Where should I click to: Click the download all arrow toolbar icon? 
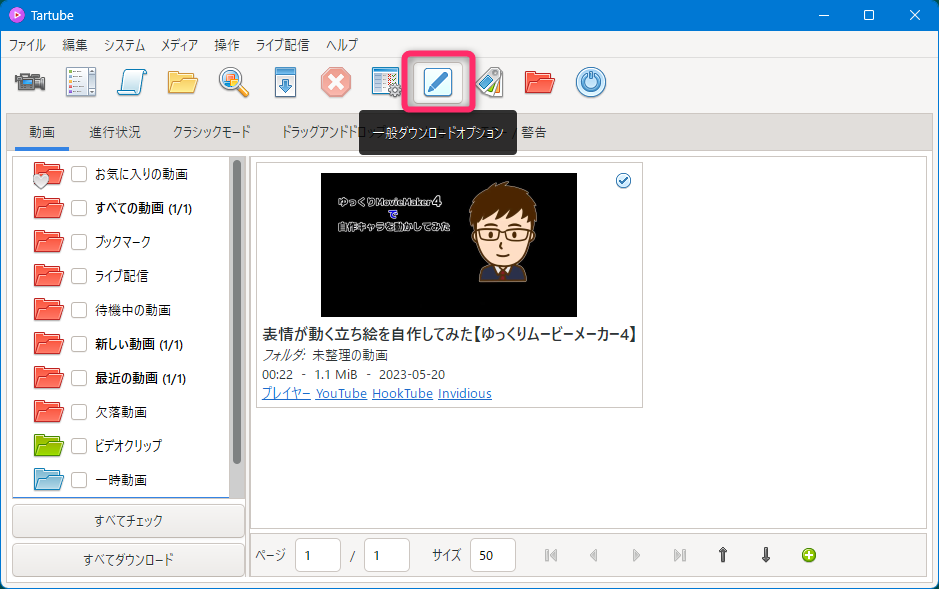point(285,82)
